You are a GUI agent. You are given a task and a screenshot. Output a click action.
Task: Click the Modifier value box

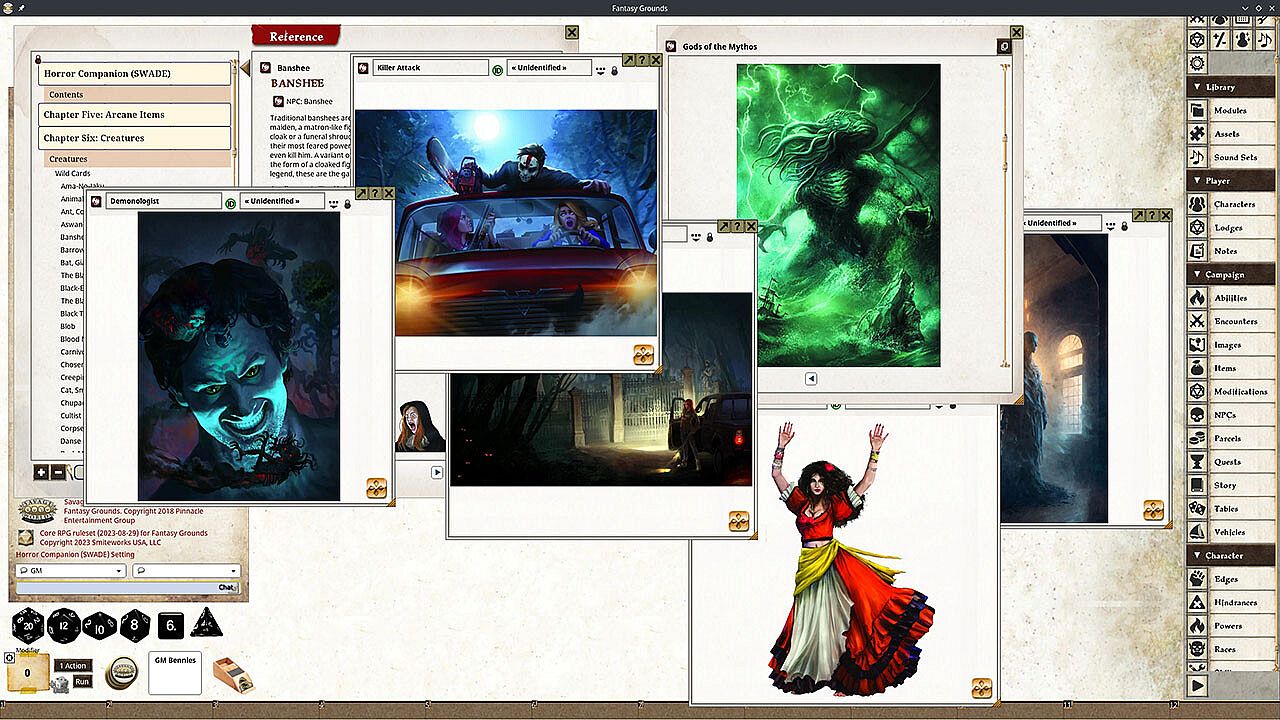click(x=27, y=673)
